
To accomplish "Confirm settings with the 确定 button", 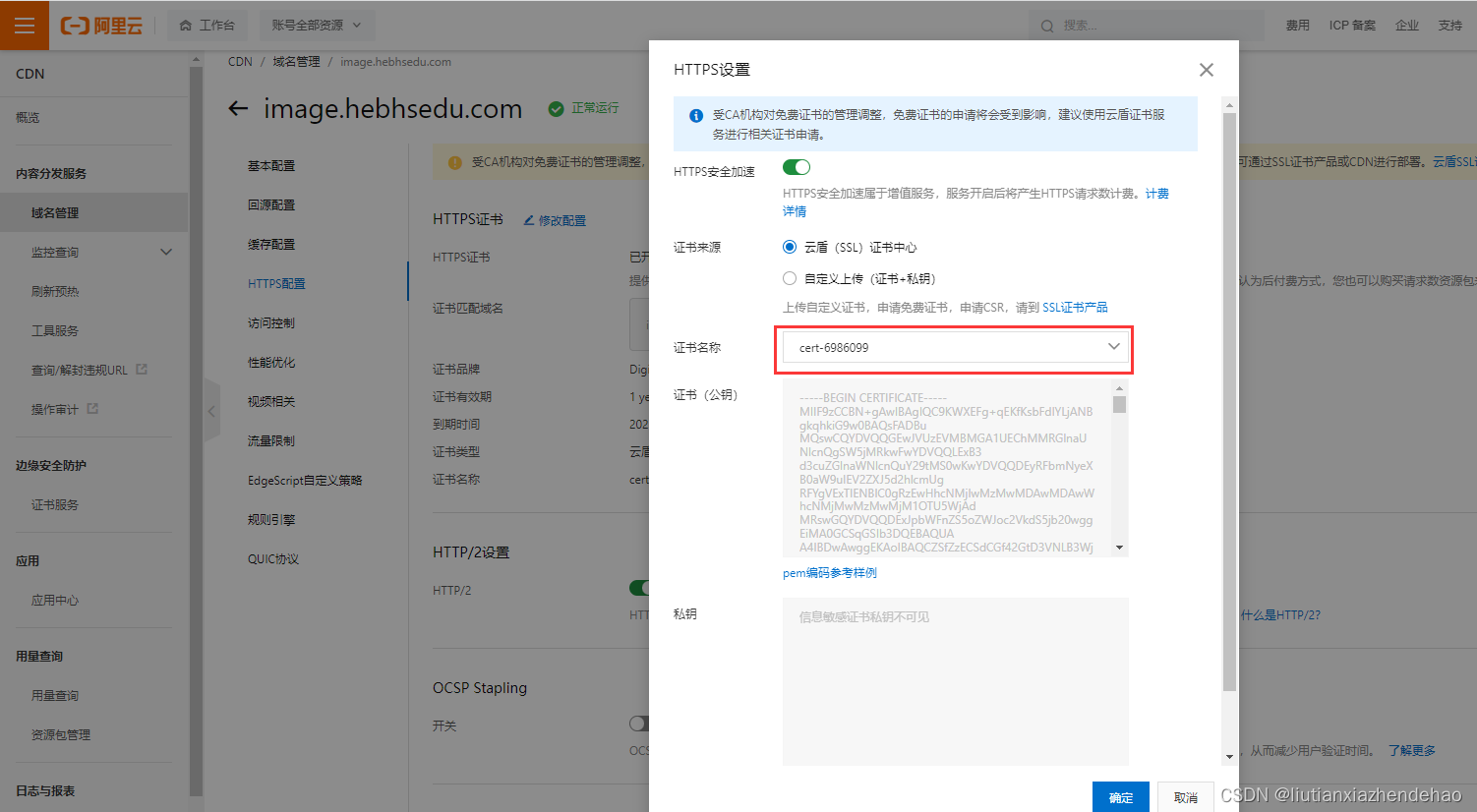I will 1120,797.
